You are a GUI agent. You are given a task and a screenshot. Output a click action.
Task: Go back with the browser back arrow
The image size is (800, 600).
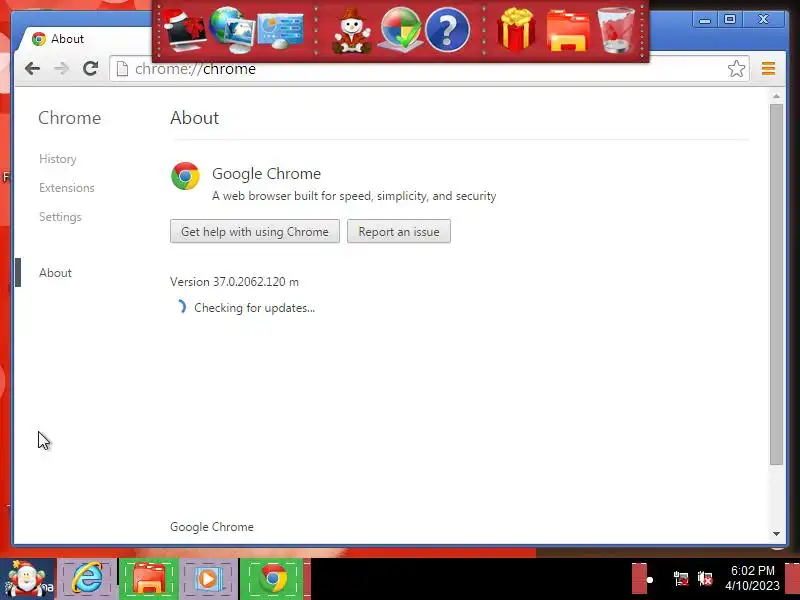tap(32, 68)
